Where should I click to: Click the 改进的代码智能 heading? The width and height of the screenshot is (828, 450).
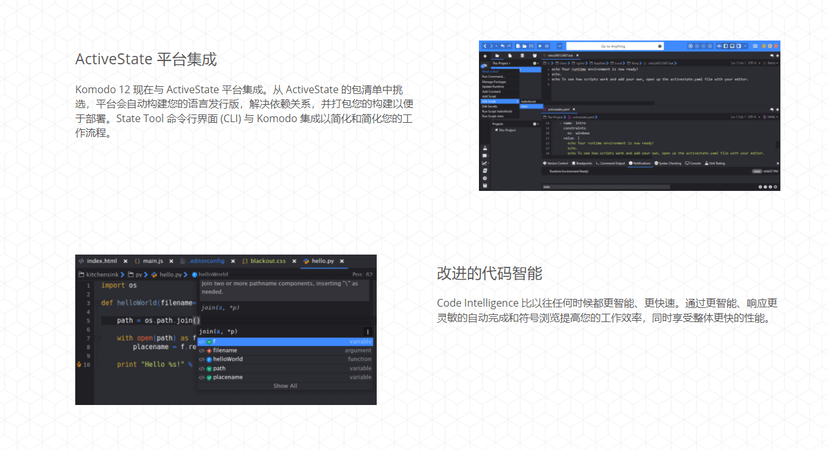490,273
